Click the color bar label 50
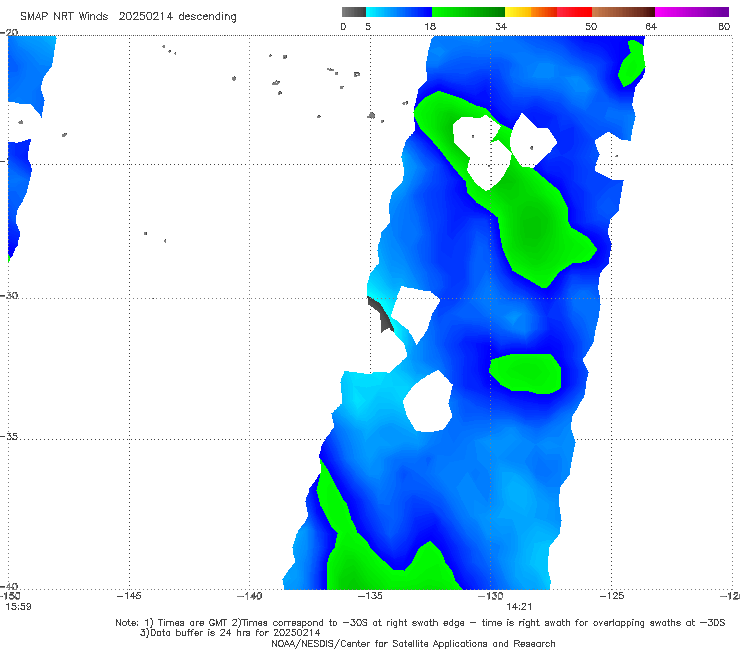740x650 pixels. [591, 27]
